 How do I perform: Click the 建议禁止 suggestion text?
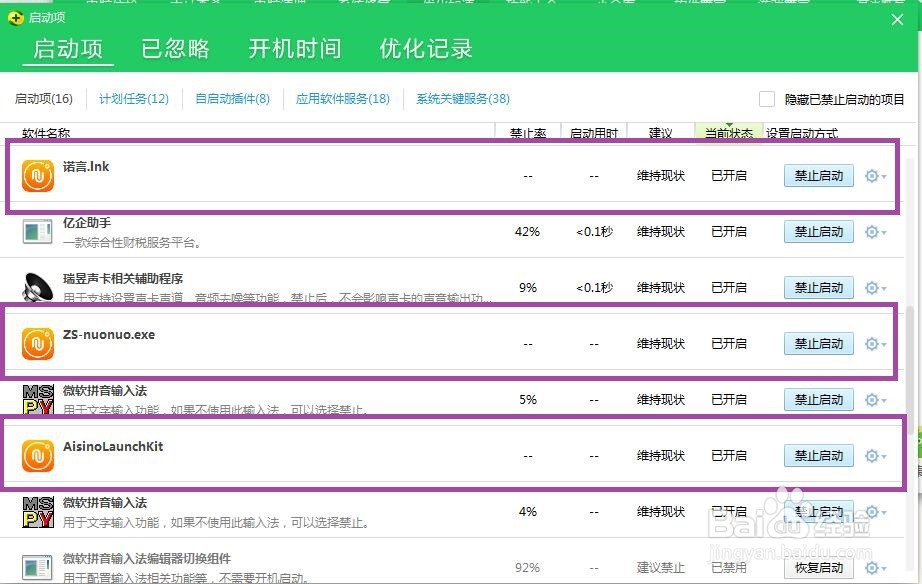[661, 568]
